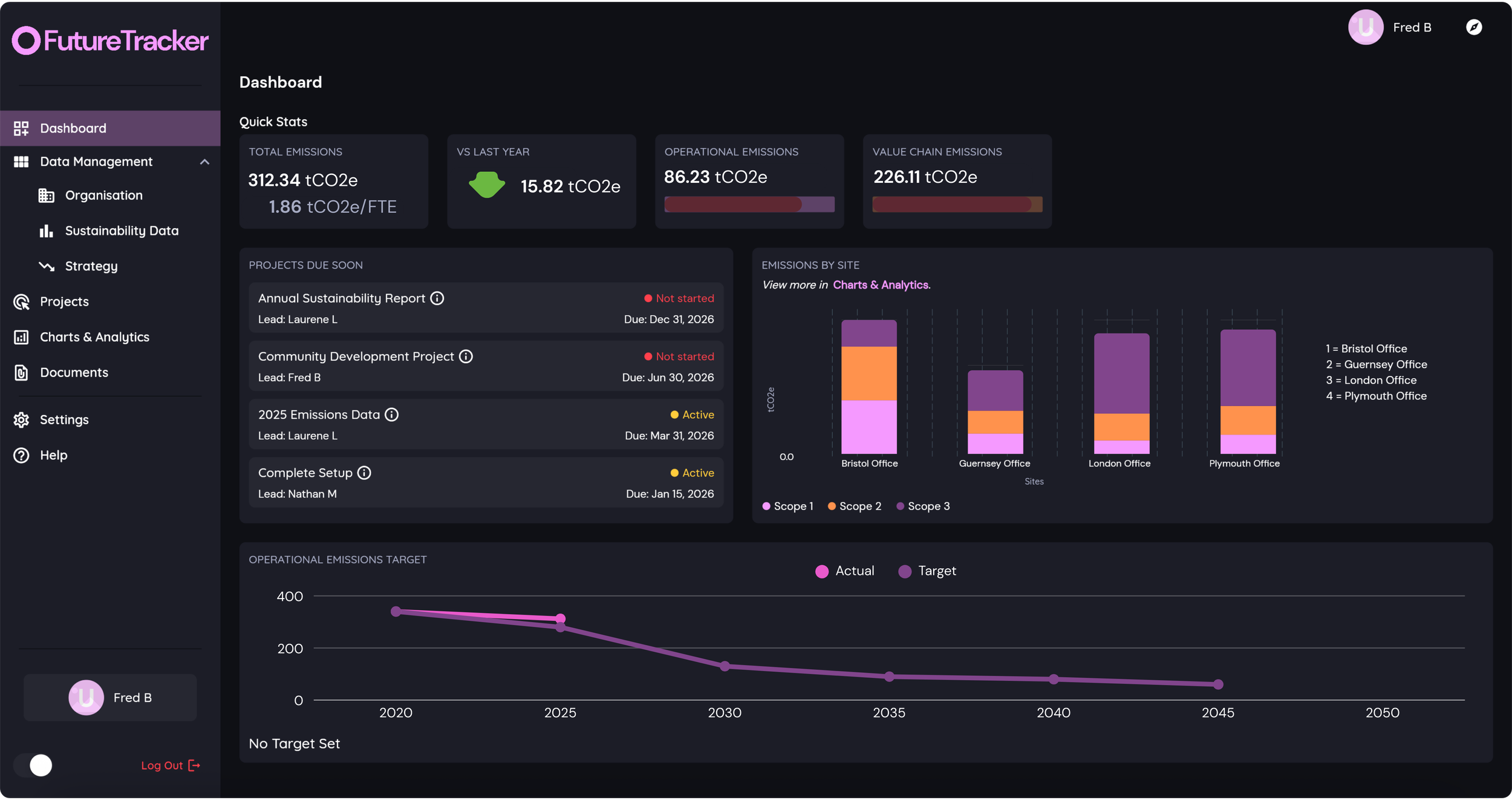Click the info icon next to 2025 Emissions Data

click(391, 415)
